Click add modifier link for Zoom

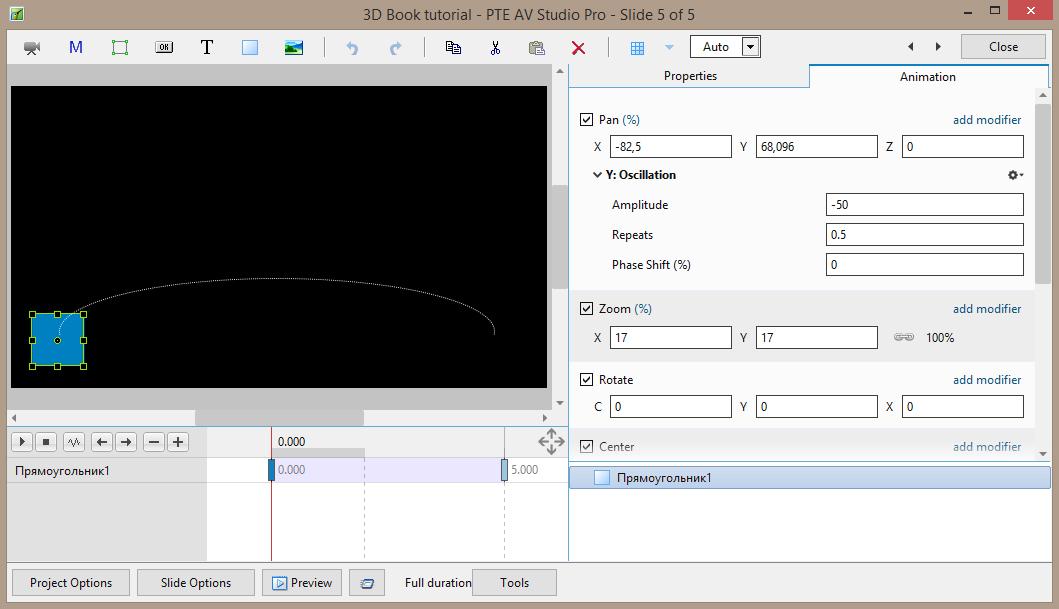click(x=986, y=309)
